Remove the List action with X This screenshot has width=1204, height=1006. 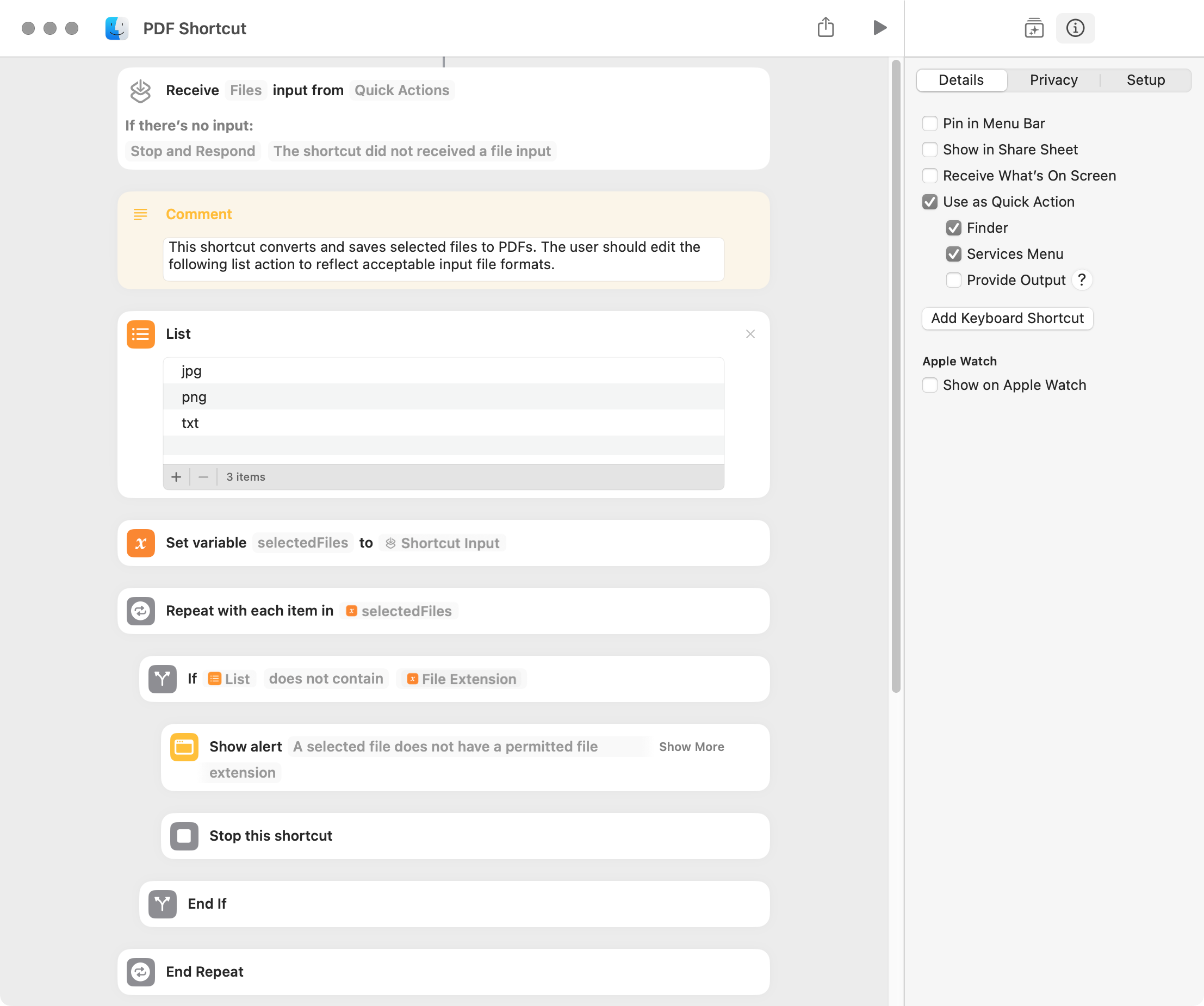[x=750, y=334]
